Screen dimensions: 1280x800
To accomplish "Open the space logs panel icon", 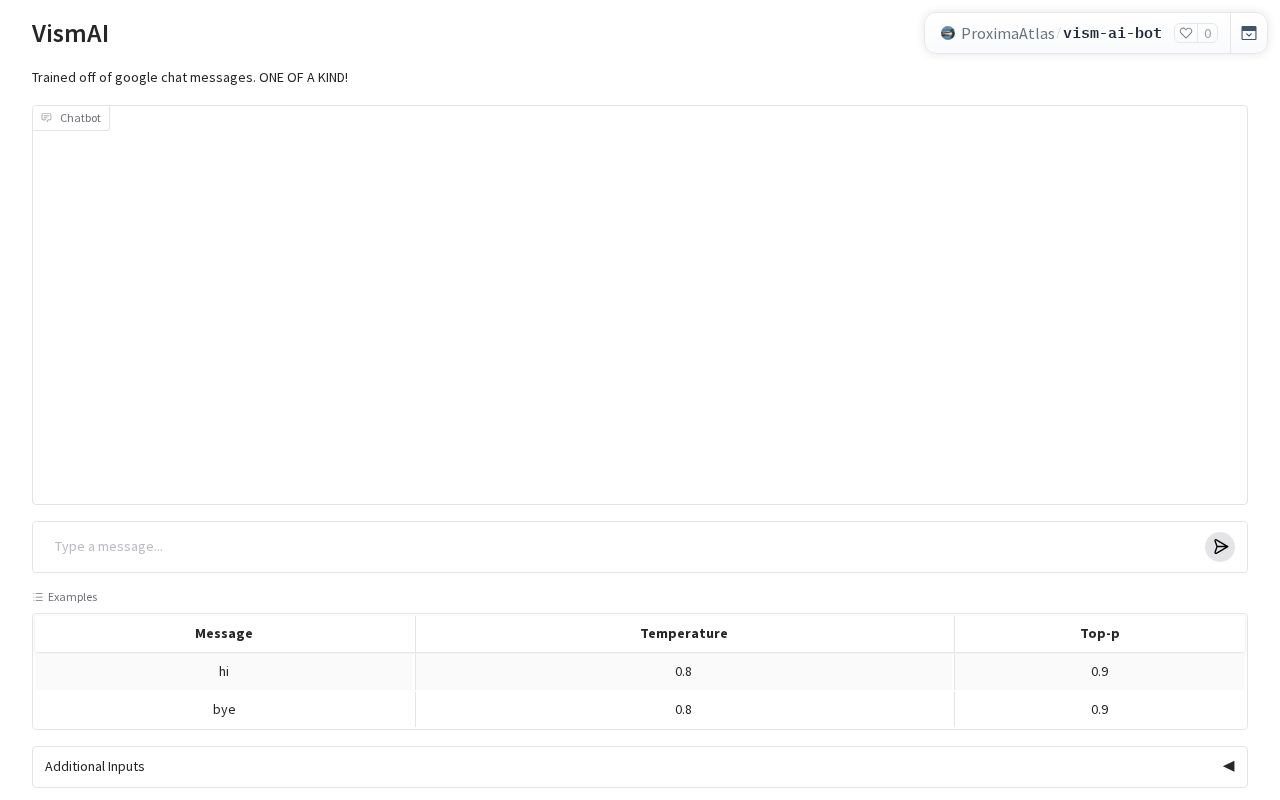I will click(x=1249, y=33).
